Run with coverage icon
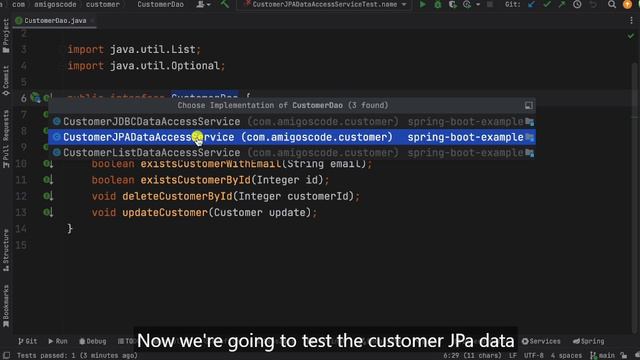640x360 pixels. (452, 4)
